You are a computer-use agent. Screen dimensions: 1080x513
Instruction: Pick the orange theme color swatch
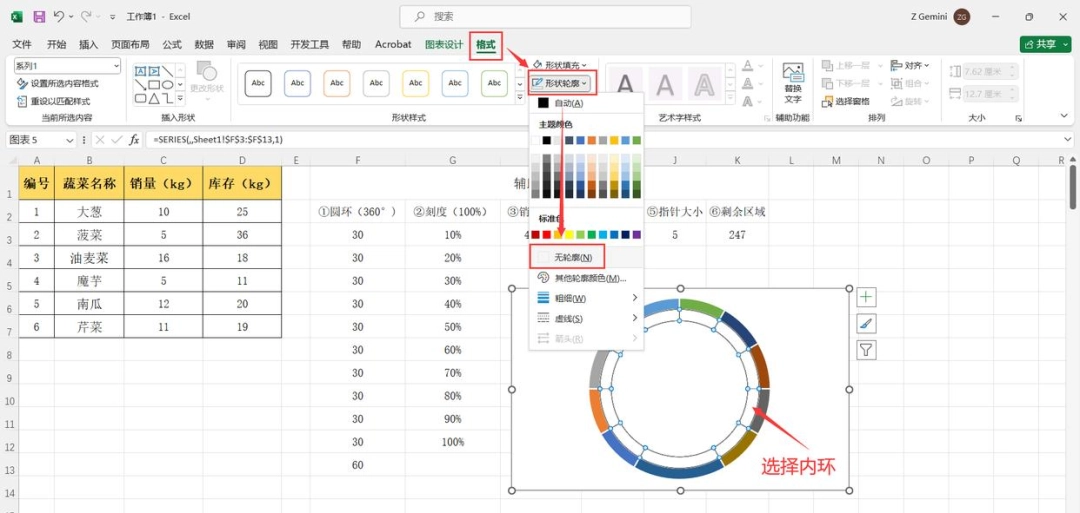(x=592, y=140)
